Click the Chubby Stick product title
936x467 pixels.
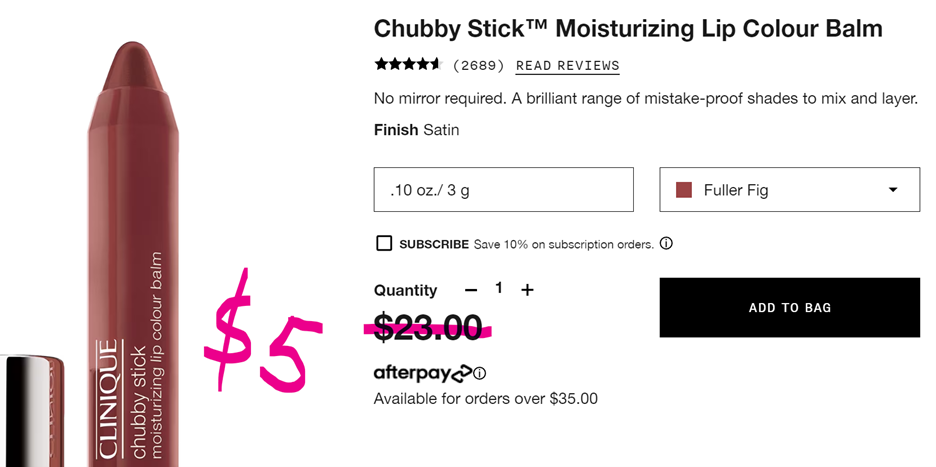click(x=628, y=28)
